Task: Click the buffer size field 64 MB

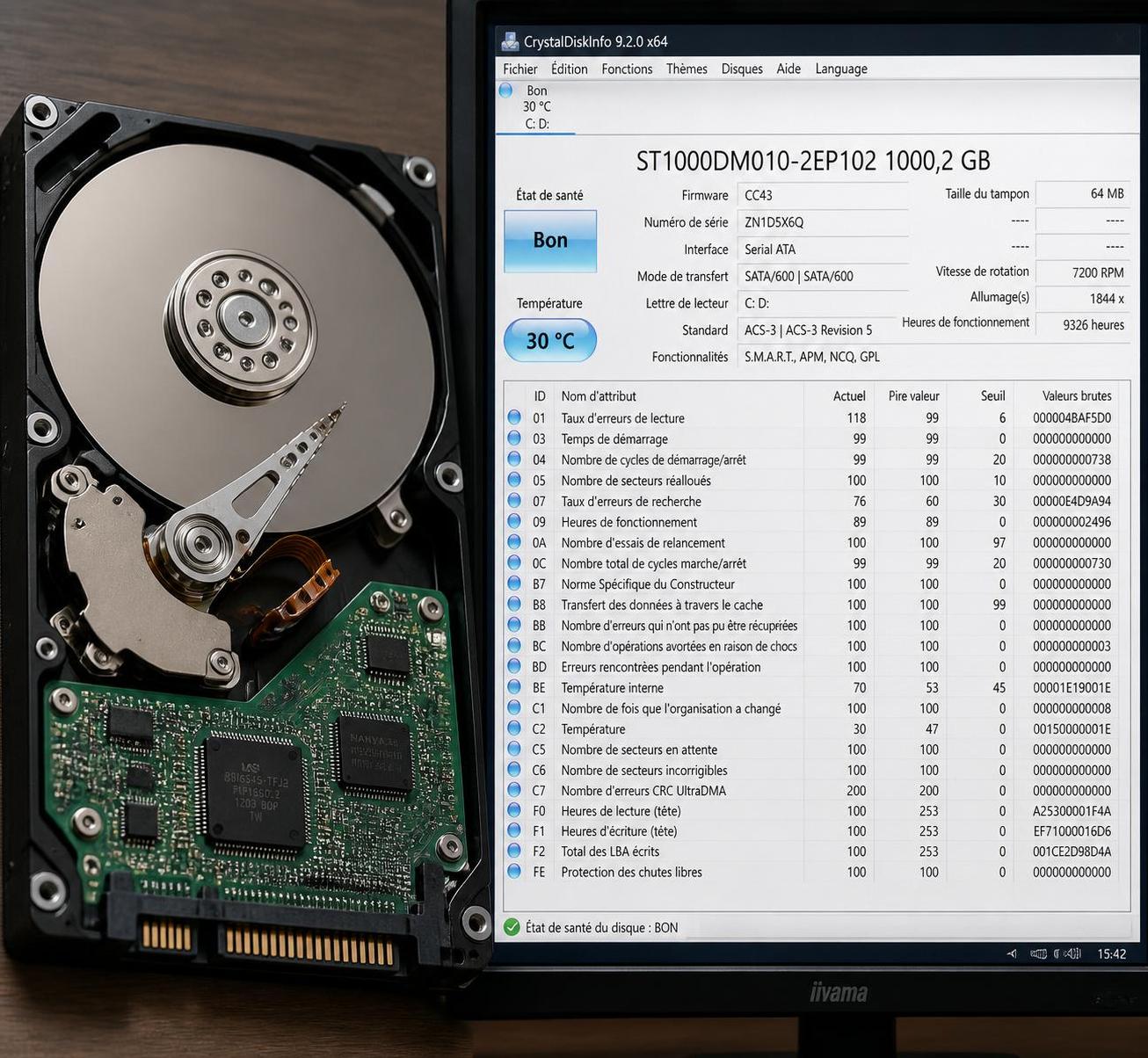Action: tap(1083, 193)
